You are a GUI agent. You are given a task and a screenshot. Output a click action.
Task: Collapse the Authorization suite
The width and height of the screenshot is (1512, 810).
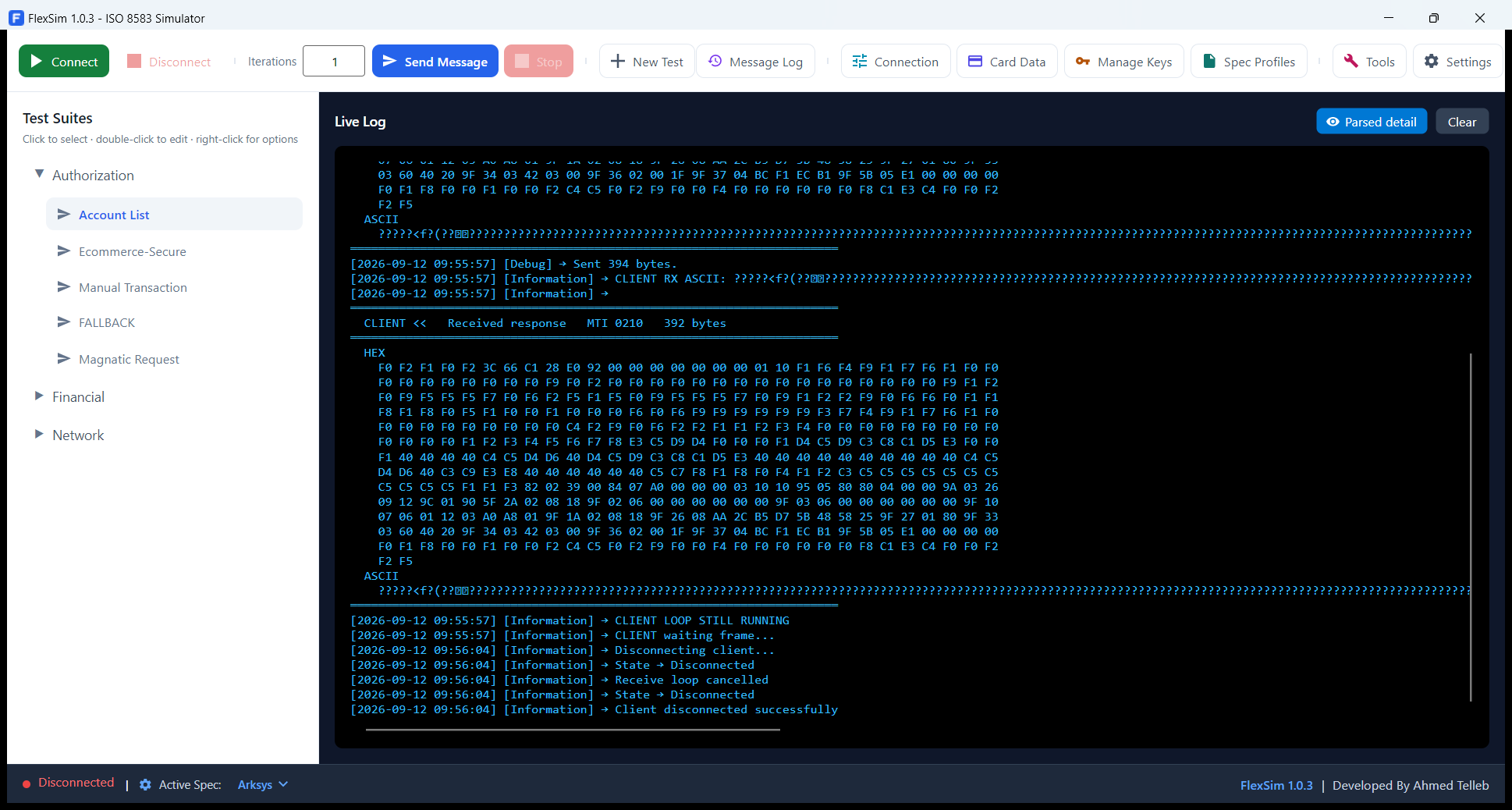point(39,174)
